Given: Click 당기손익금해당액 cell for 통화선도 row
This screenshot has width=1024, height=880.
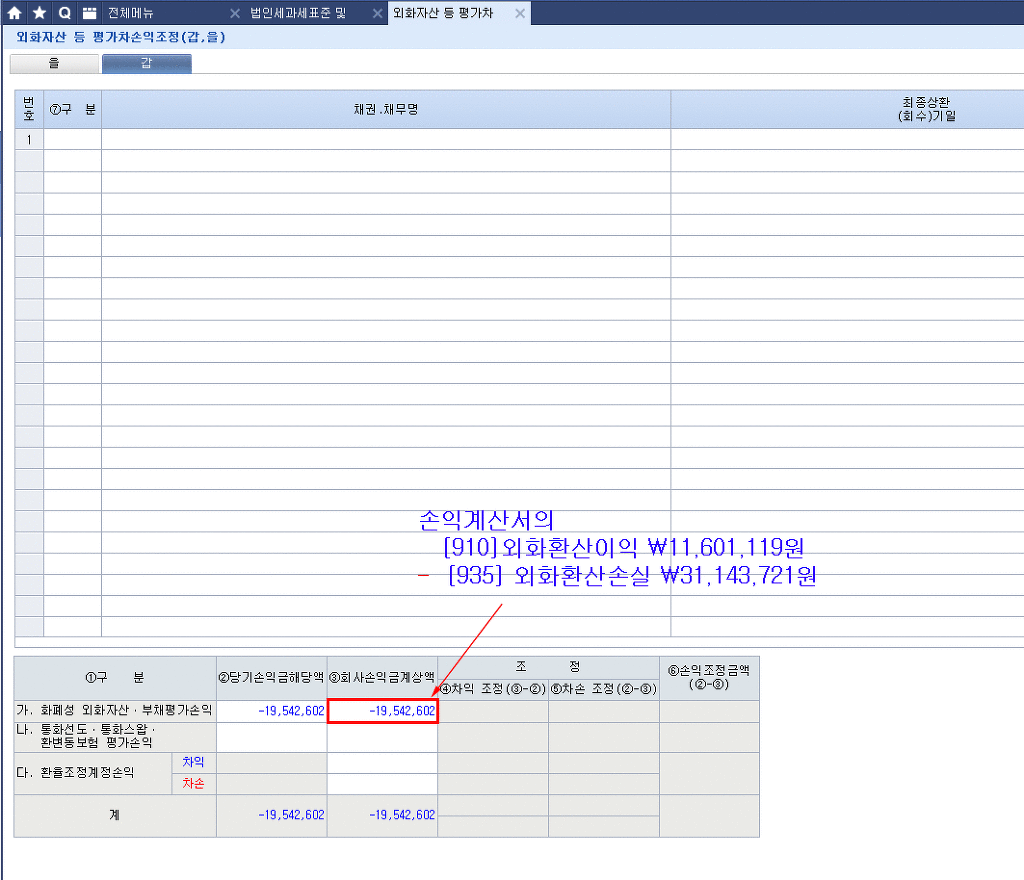Looking at the screenshot, I should 272,737.
